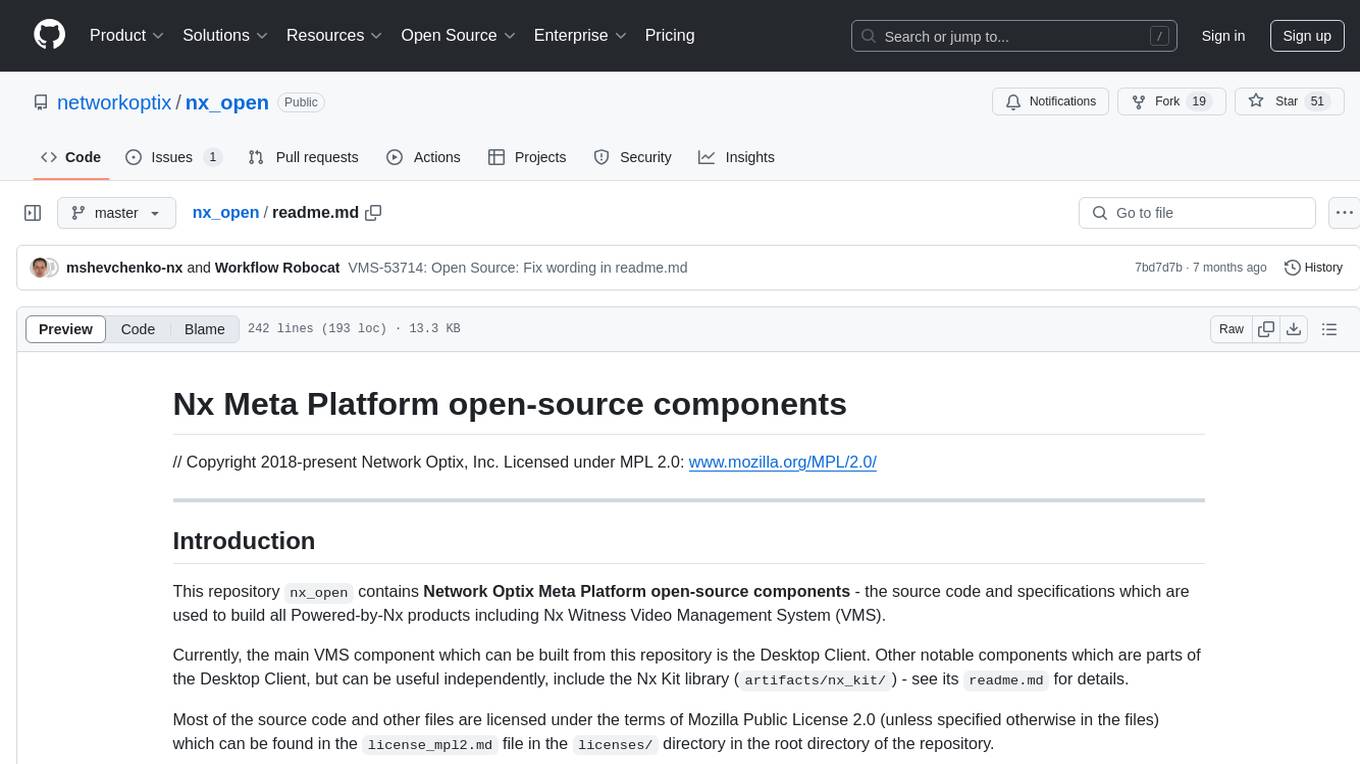This screenshot has height=764, width=1360.
Task: Expand the Enterprise menu
Action: tap(580, 35)
